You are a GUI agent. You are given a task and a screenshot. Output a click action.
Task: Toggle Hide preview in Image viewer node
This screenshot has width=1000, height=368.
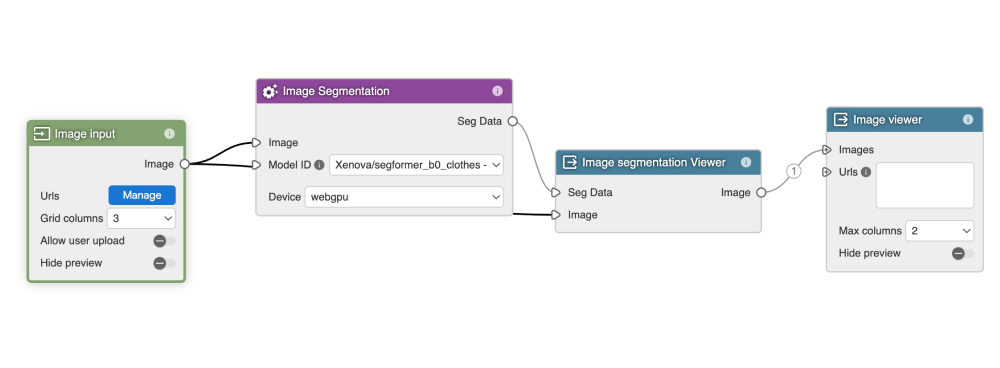(963, 253)
